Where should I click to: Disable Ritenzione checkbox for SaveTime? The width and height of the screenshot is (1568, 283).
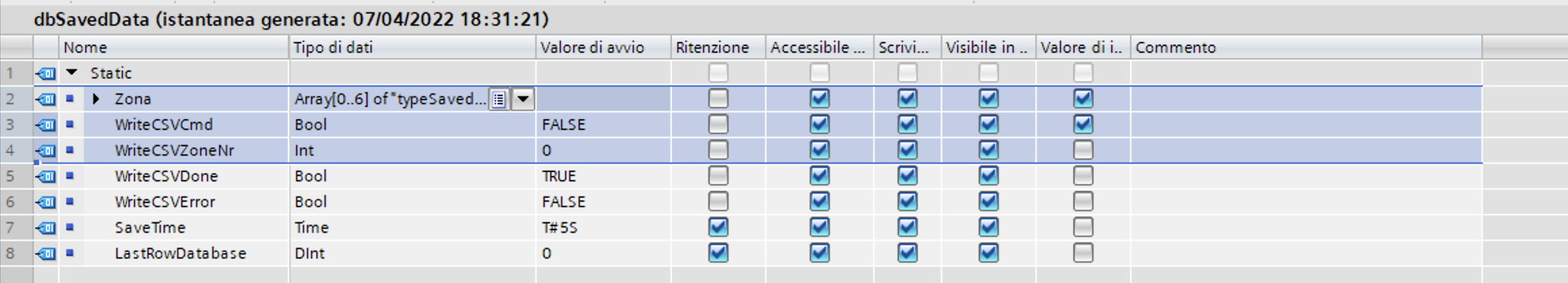(718, 227)
